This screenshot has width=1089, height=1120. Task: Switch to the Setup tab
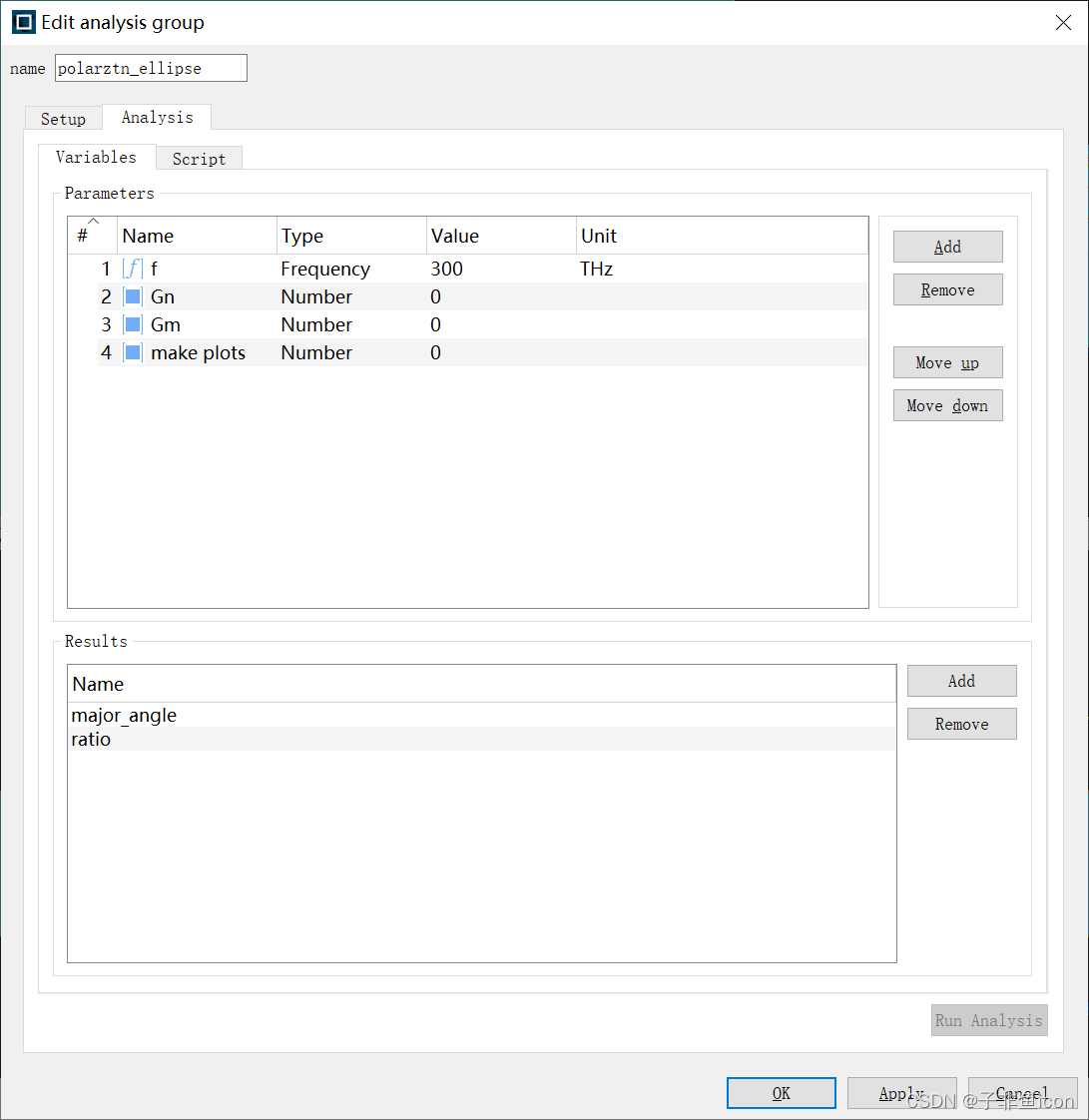(64, 119)
